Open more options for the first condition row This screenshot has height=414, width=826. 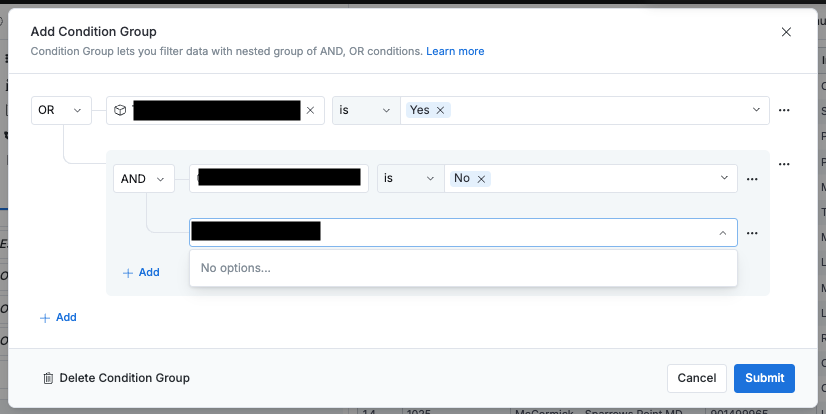point(784,110)
